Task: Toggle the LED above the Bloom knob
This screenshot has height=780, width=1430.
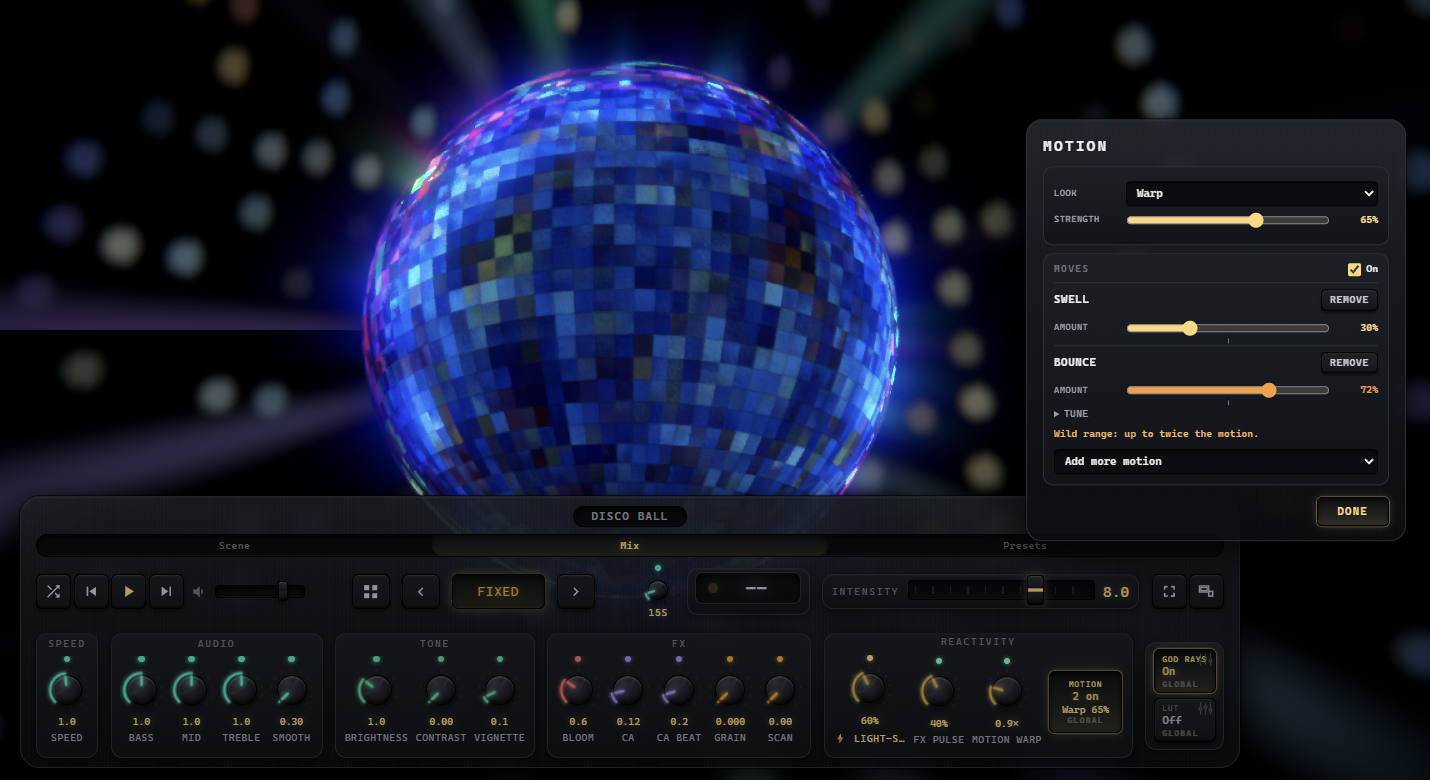Action: pyautogui.click(x=578, y=659)
